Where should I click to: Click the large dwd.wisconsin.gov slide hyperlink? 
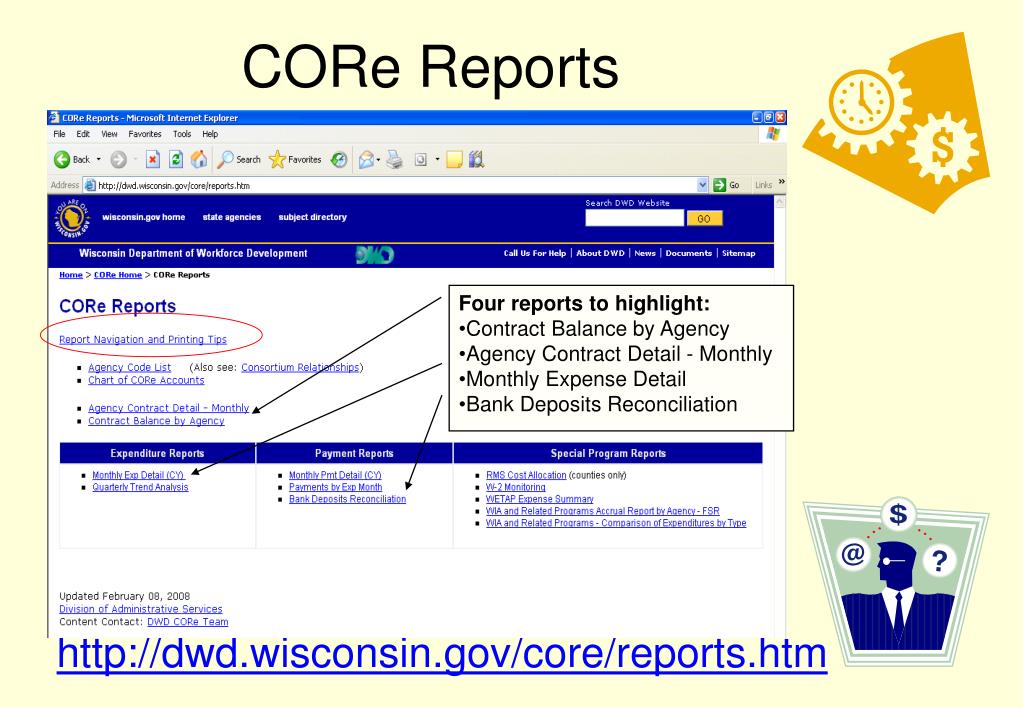(x=442, y=654)
